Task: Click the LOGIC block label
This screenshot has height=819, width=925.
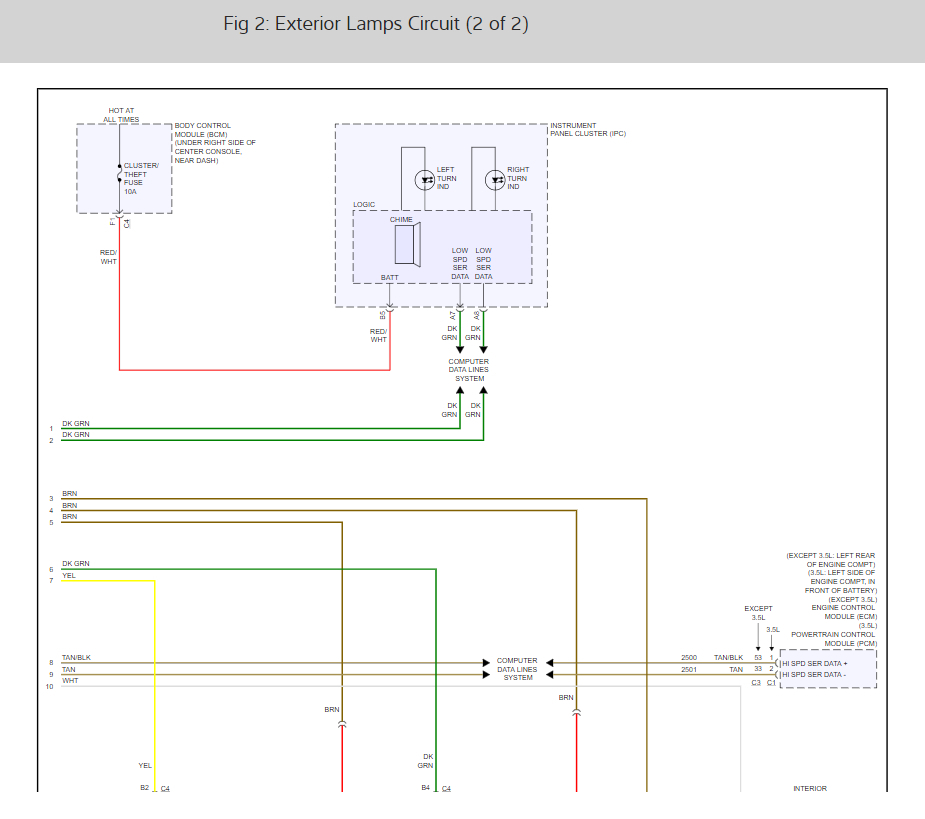Action: pyautogui.click(x=364, y=205)
